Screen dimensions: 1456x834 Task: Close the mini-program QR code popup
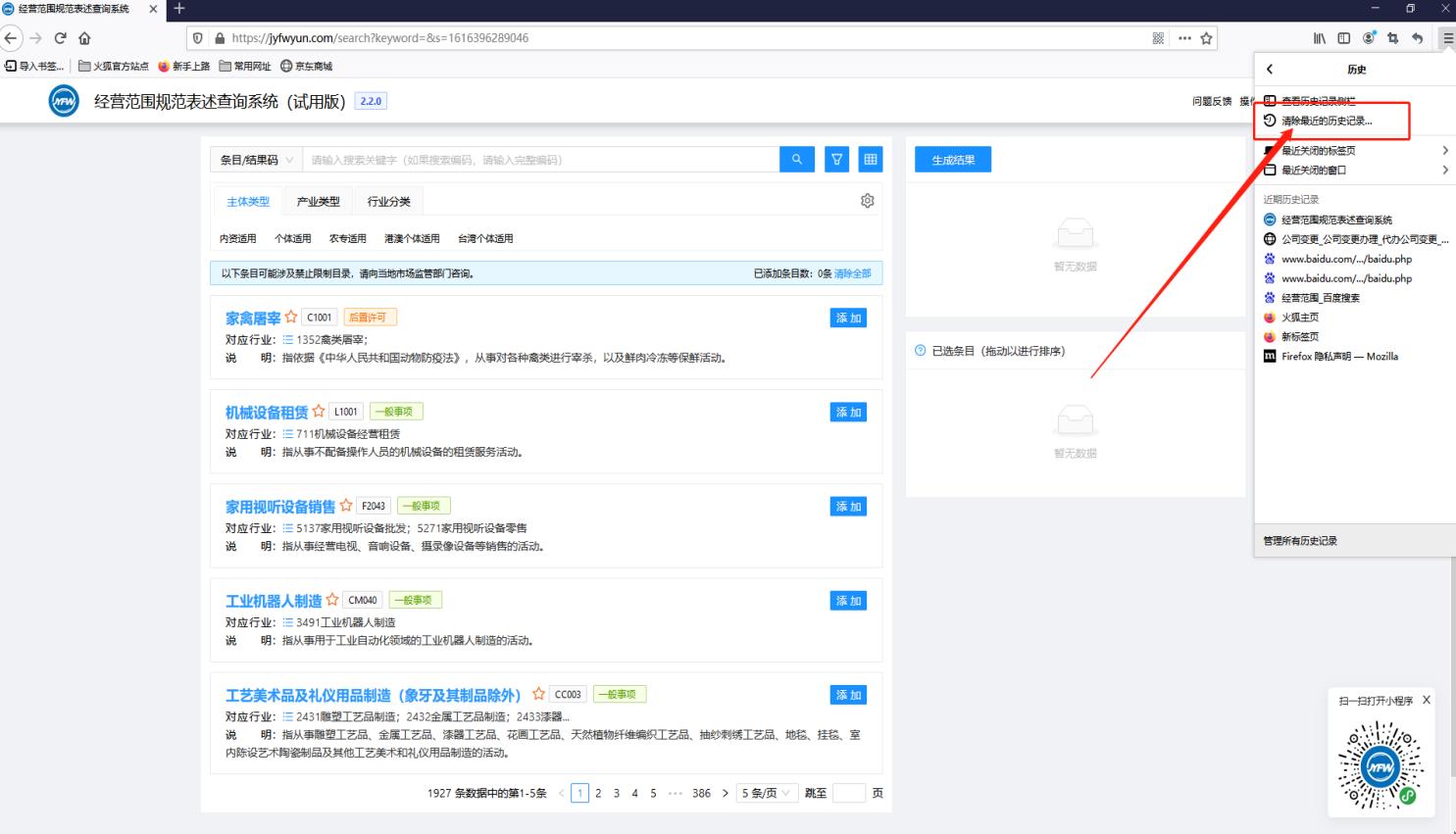[x=1426, y=700]
